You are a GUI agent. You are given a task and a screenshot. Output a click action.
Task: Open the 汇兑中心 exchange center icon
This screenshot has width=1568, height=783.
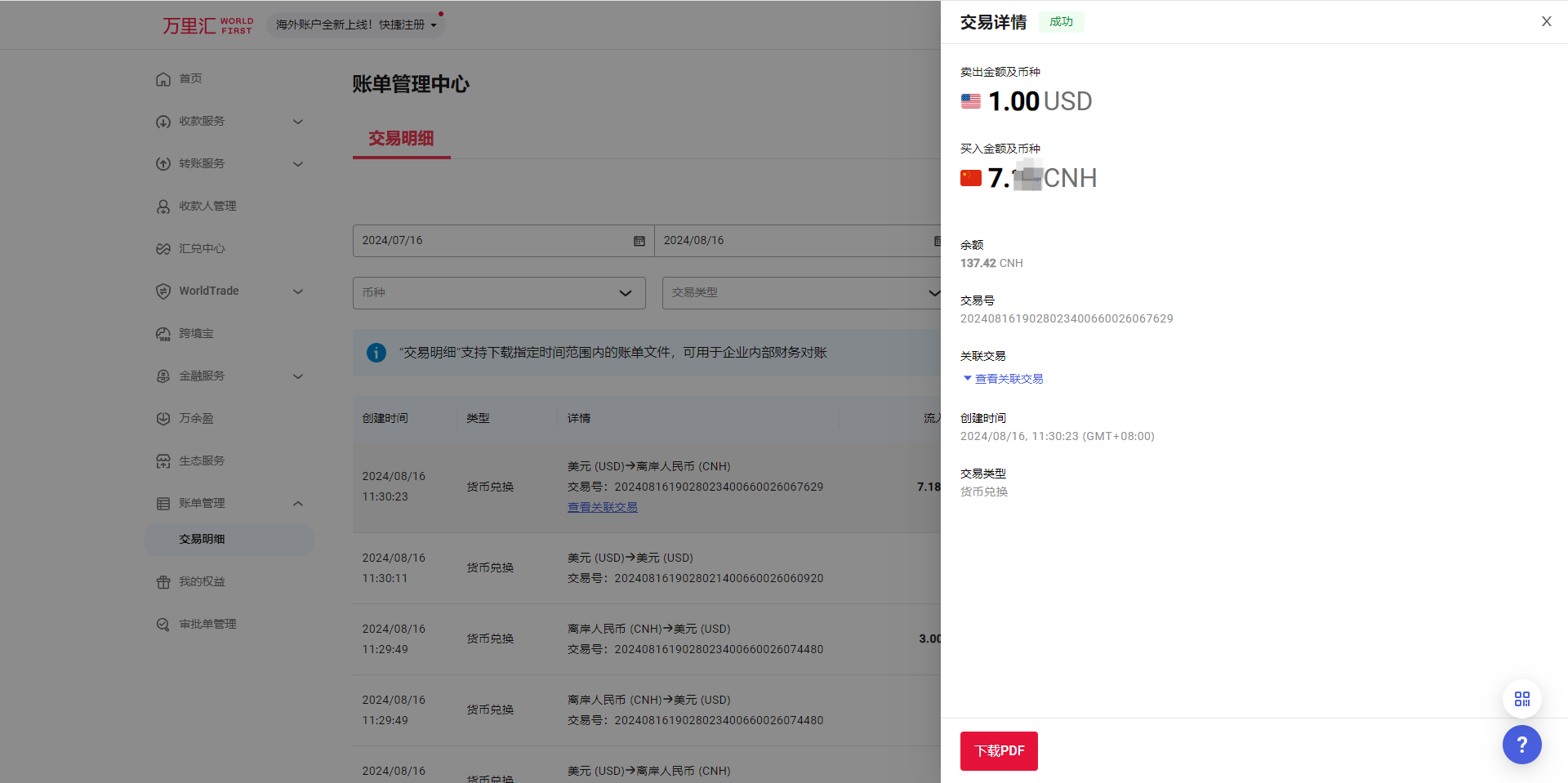coord(163,248)
